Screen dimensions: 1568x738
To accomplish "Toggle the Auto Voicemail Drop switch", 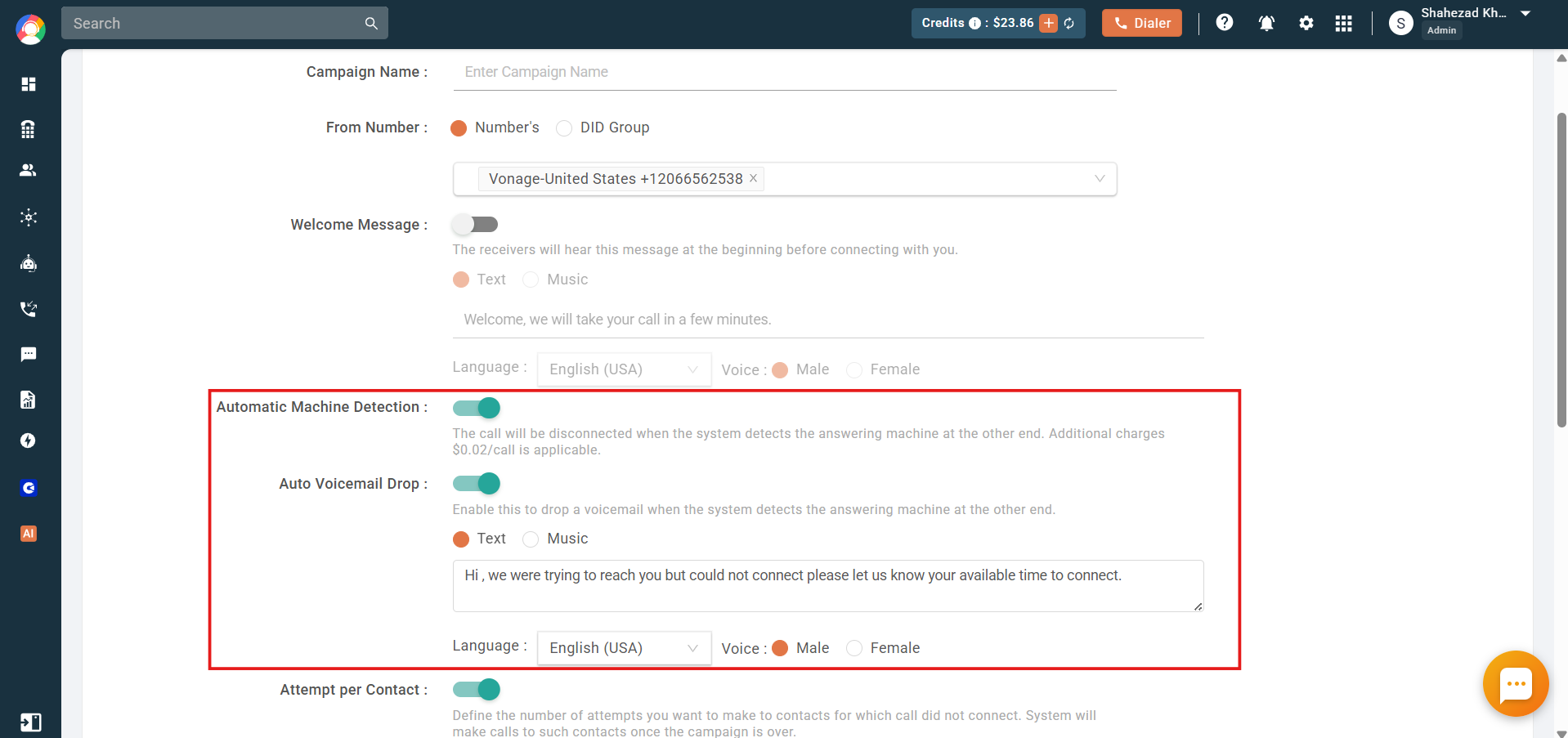I will coord(477,484).
